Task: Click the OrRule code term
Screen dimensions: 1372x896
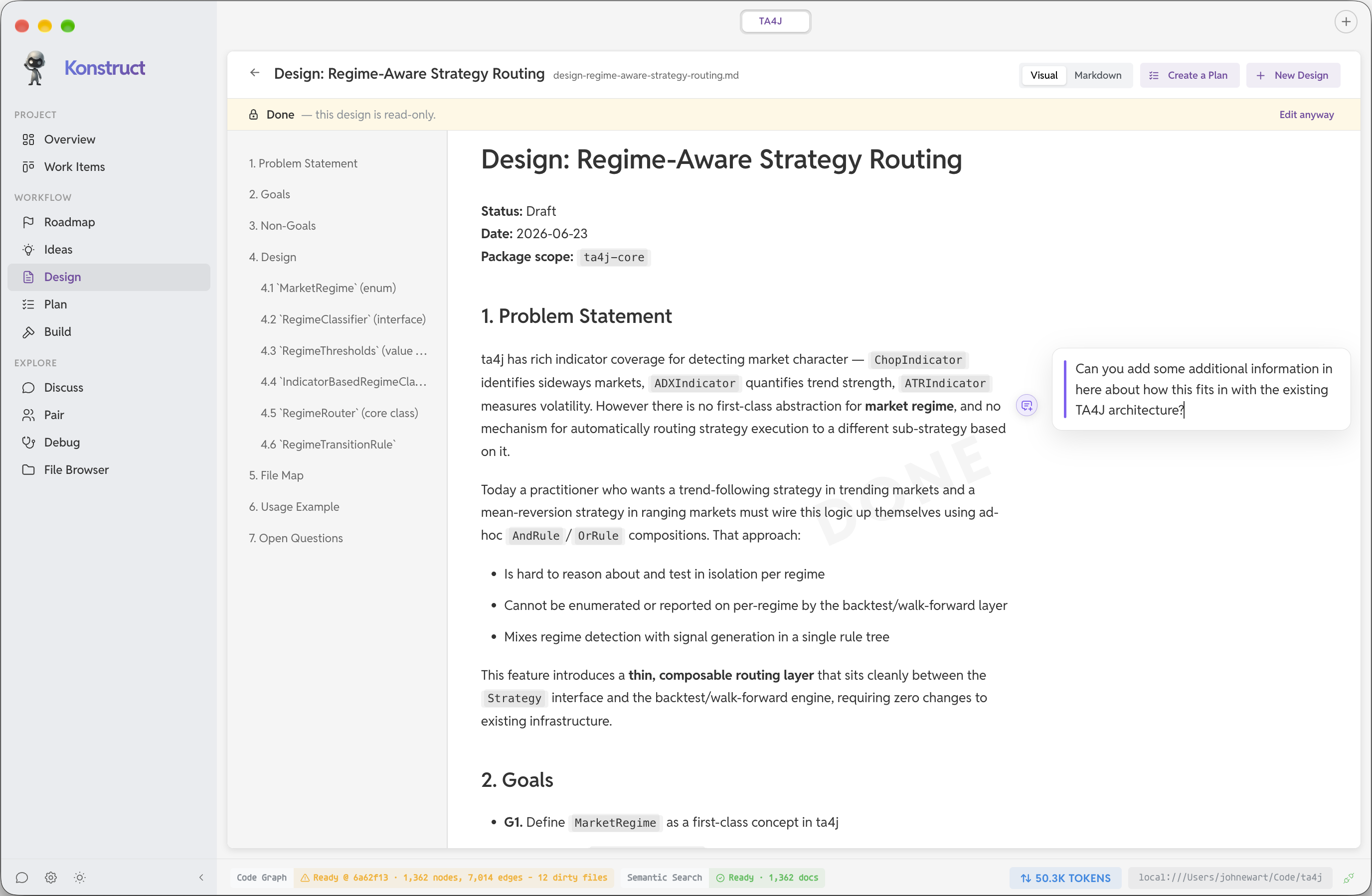Action: [598, 535]
